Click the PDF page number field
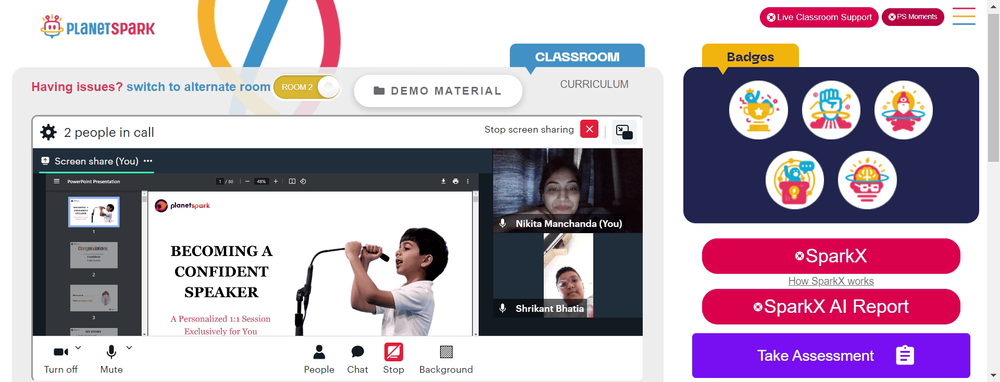 (220, 182)
